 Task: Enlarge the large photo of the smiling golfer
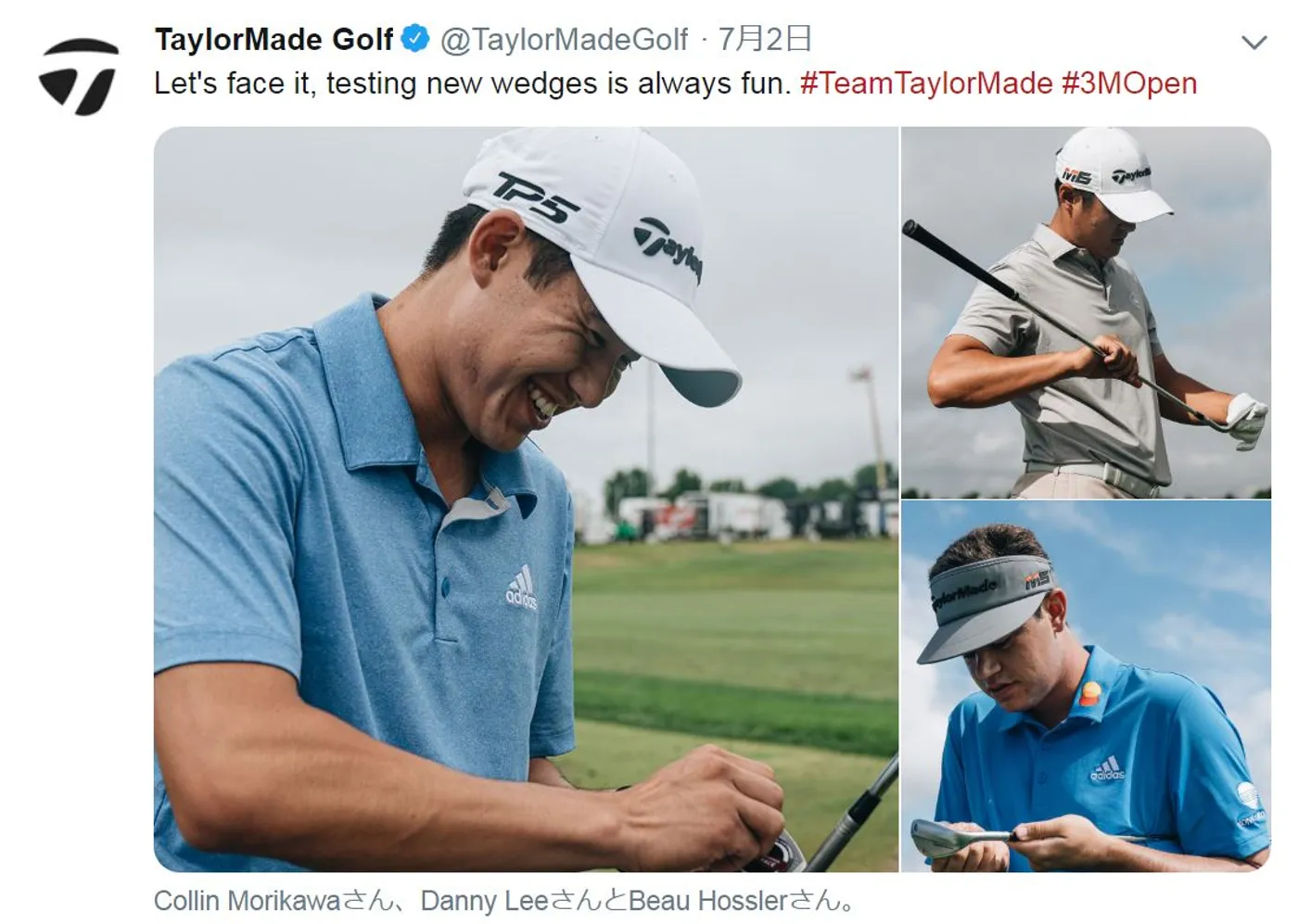tap(526, 499)
